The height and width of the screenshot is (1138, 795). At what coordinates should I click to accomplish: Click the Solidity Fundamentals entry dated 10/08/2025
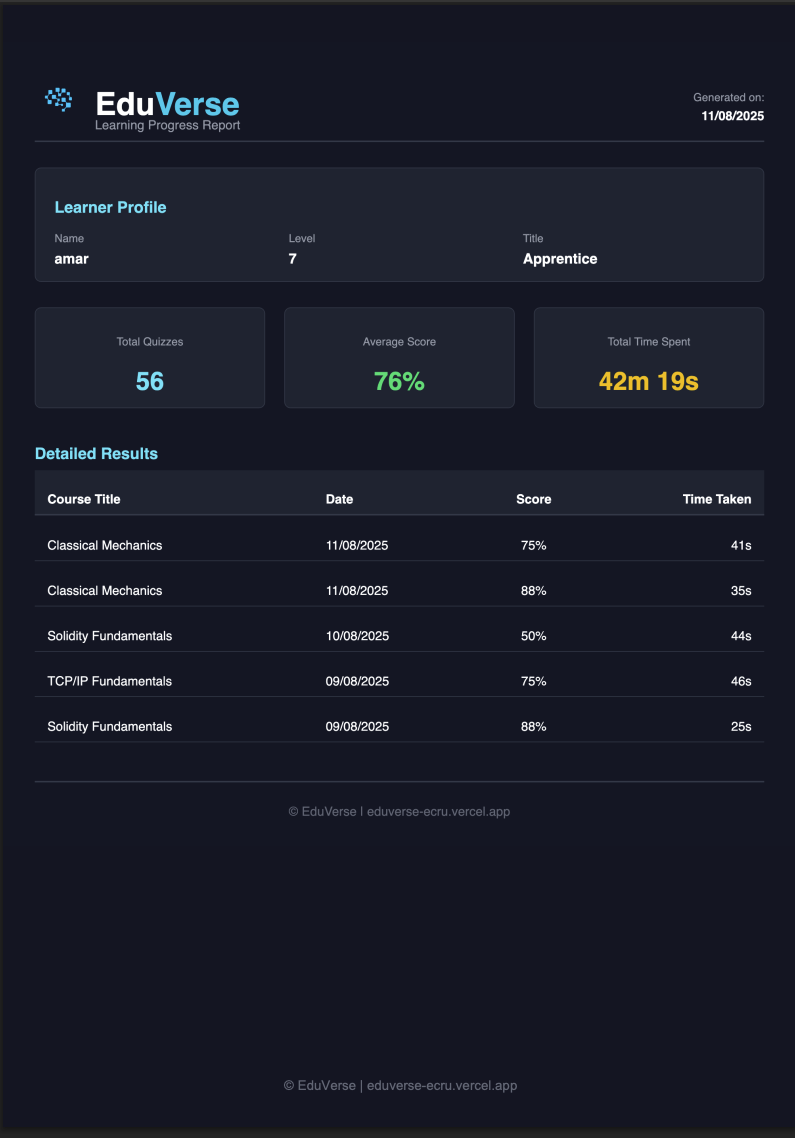pos(109,636)
